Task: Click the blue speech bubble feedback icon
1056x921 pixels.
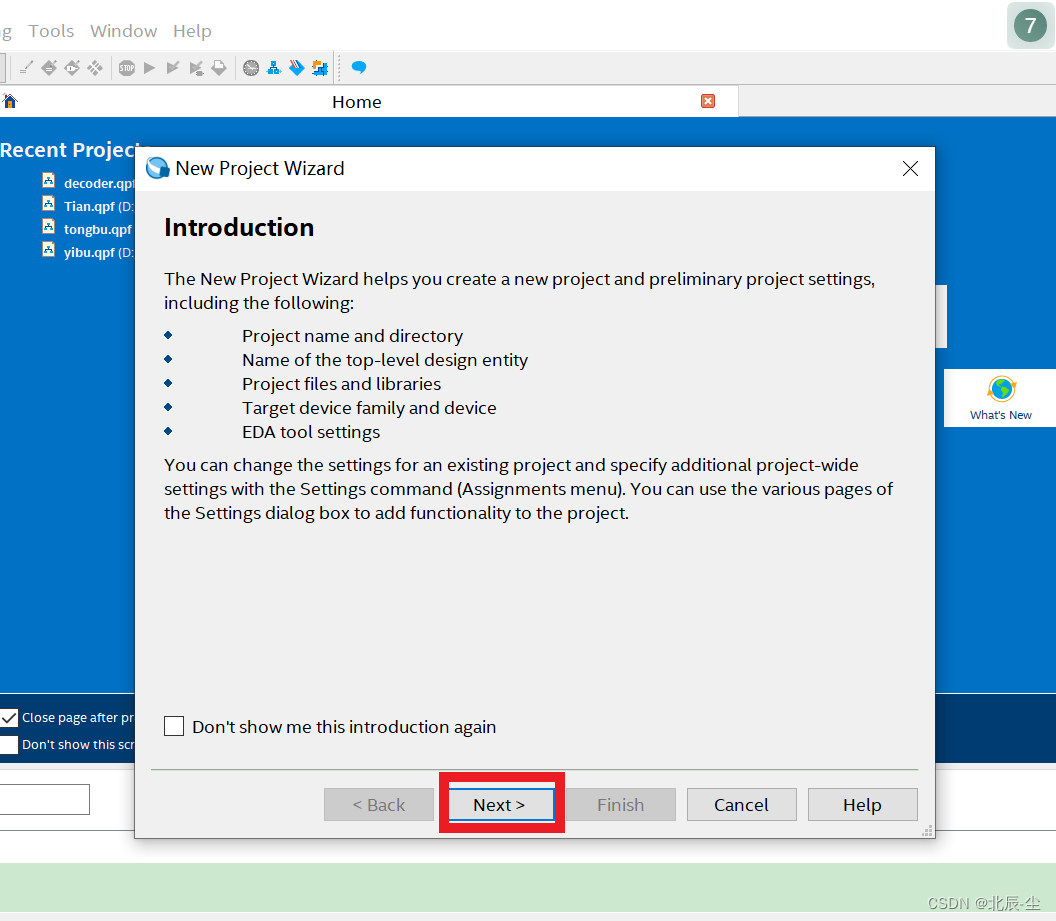Action: point(359,67)
